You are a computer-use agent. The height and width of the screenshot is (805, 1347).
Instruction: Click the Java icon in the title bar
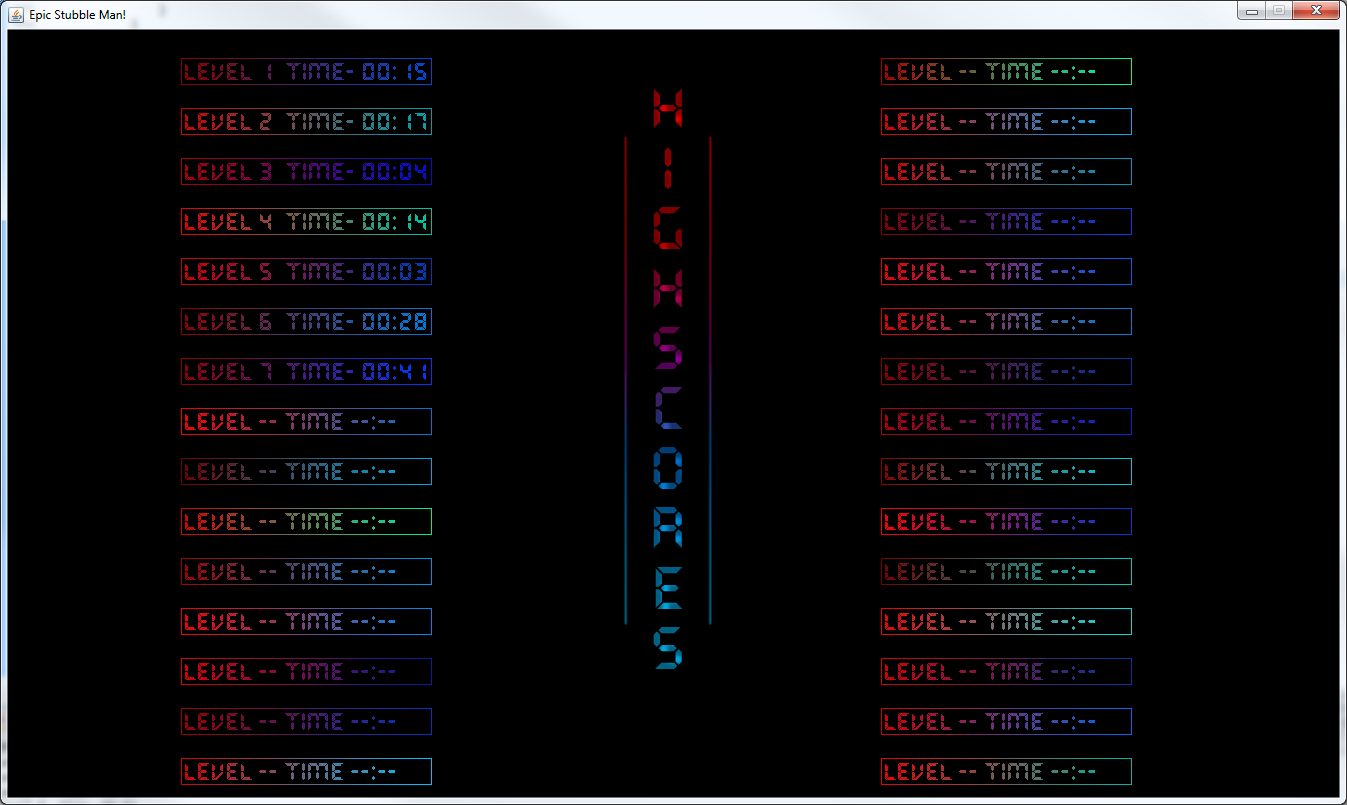pyautogui.click(x=16, y=13)
